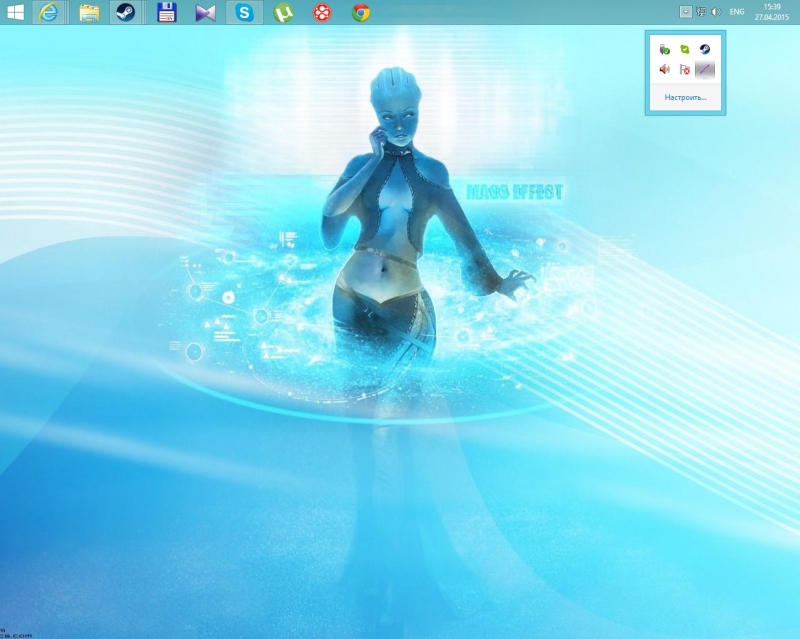The image size is (800, 639).
Task: Open the clock showing 15:39 27.04.2015
Action: (772, 12)
